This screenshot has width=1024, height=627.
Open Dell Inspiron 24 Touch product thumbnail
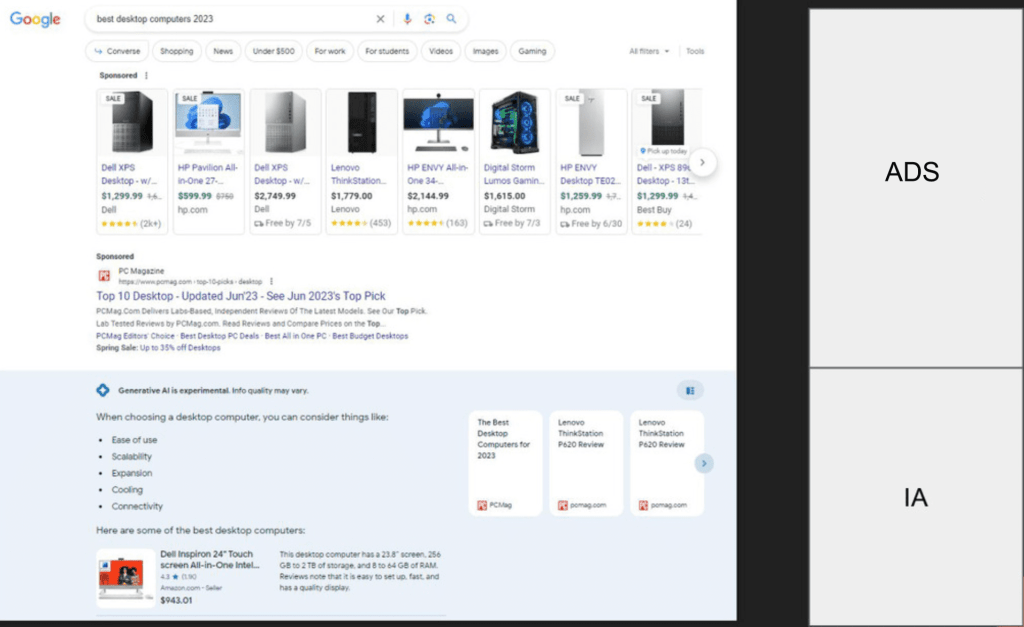click(x=125, y=577)
